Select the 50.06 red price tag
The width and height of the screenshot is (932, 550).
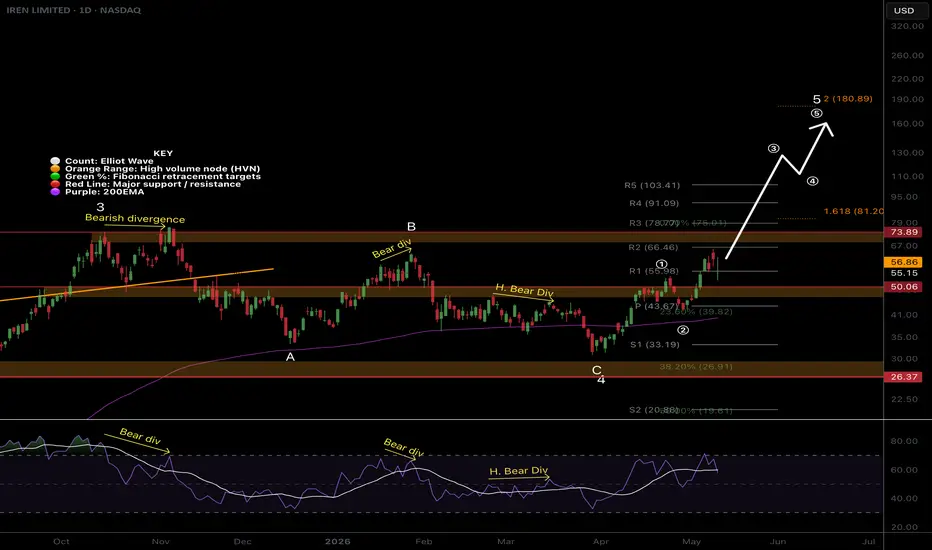pos(904,287)
